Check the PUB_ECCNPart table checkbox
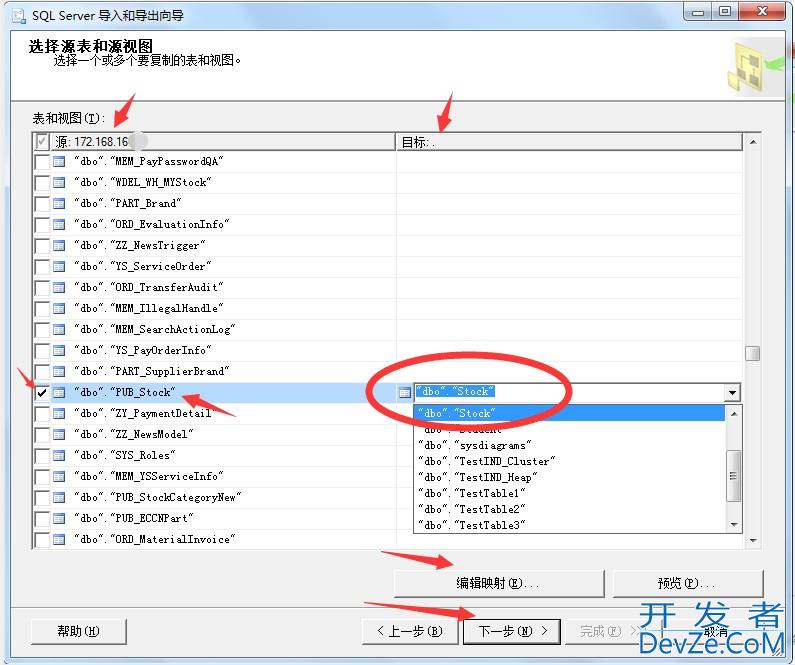Image resolution: width=795 pixels, height=665 pixels. pyautogui.click(x=42, y=519)
